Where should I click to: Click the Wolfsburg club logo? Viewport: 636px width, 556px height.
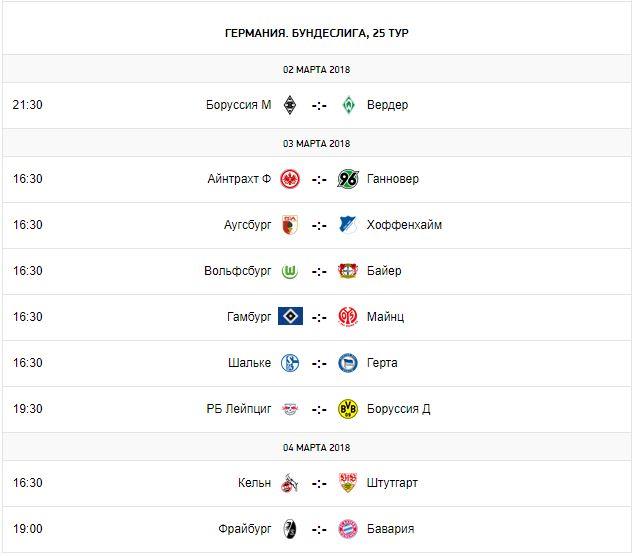coord(290,271)
